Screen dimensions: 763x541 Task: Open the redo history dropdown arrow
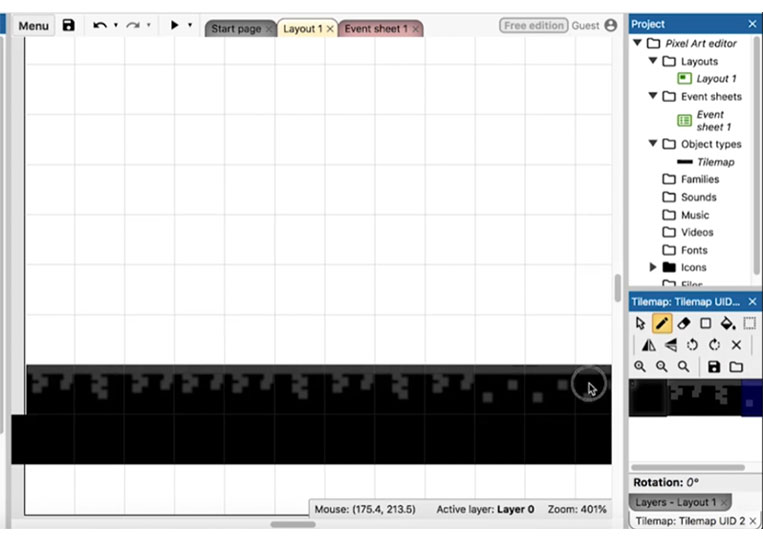(148, 25)
